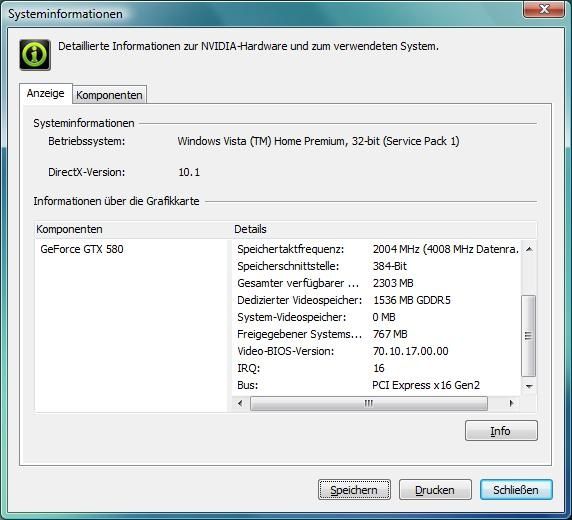
Task: Select the Video-BIOS-Version row
Action: [377, 351]
